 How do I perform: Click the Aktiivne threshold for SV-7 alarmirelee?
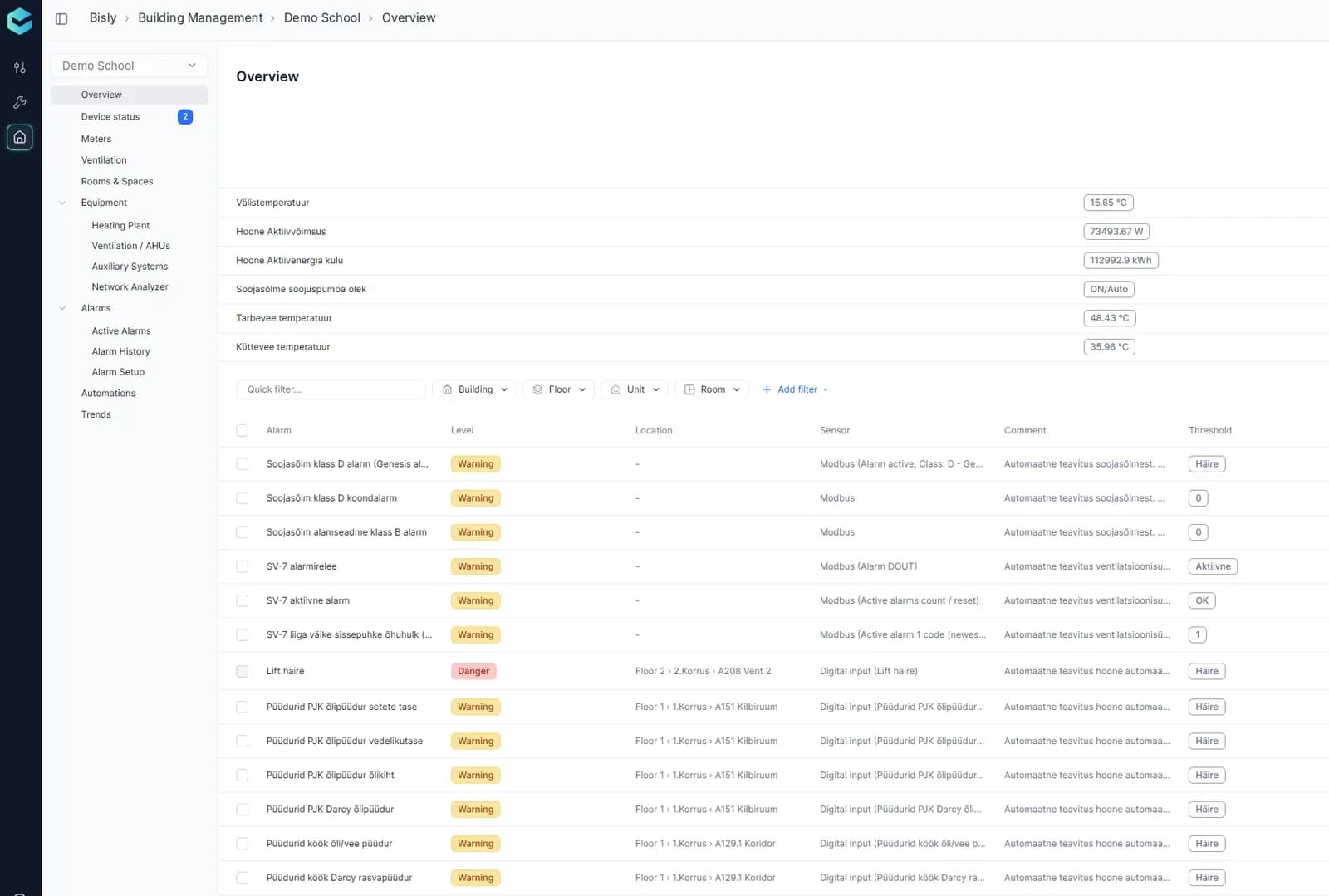[x=1213, y=566]
